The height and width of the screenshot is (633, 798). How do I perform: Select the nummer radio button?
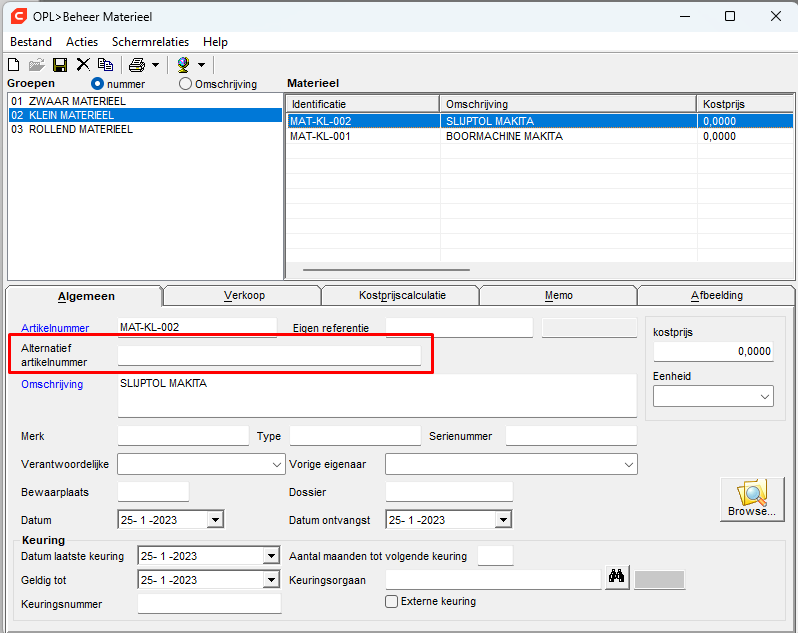(97, 83)
